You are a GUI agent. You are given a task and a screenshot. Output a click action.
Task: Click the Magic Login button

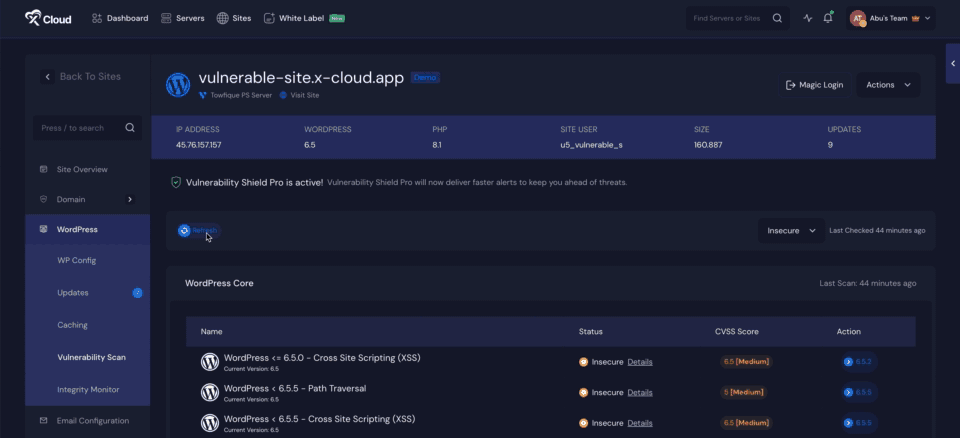click(x=814, y=85)
